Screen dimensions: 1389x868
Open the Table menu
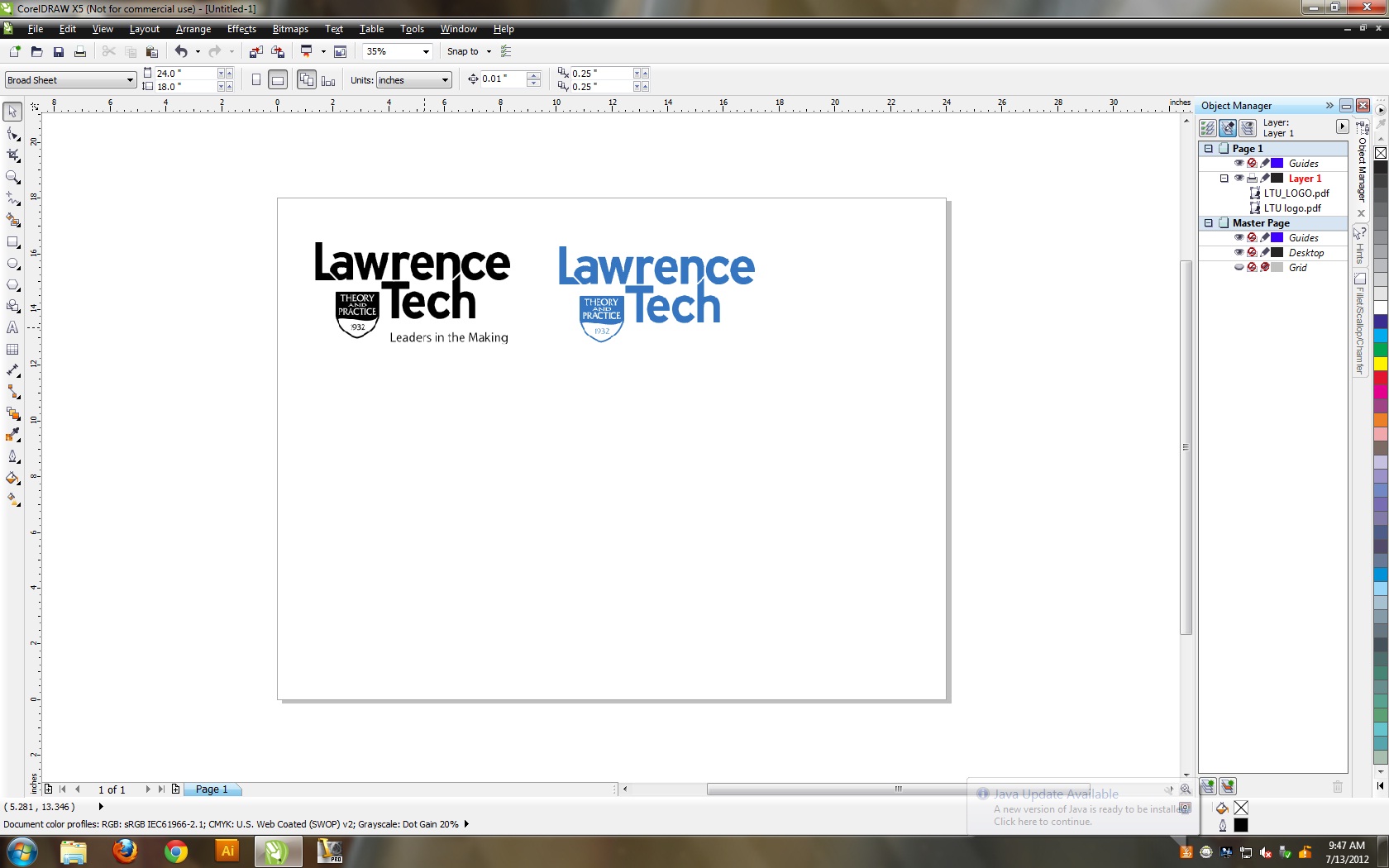[371, 29]
